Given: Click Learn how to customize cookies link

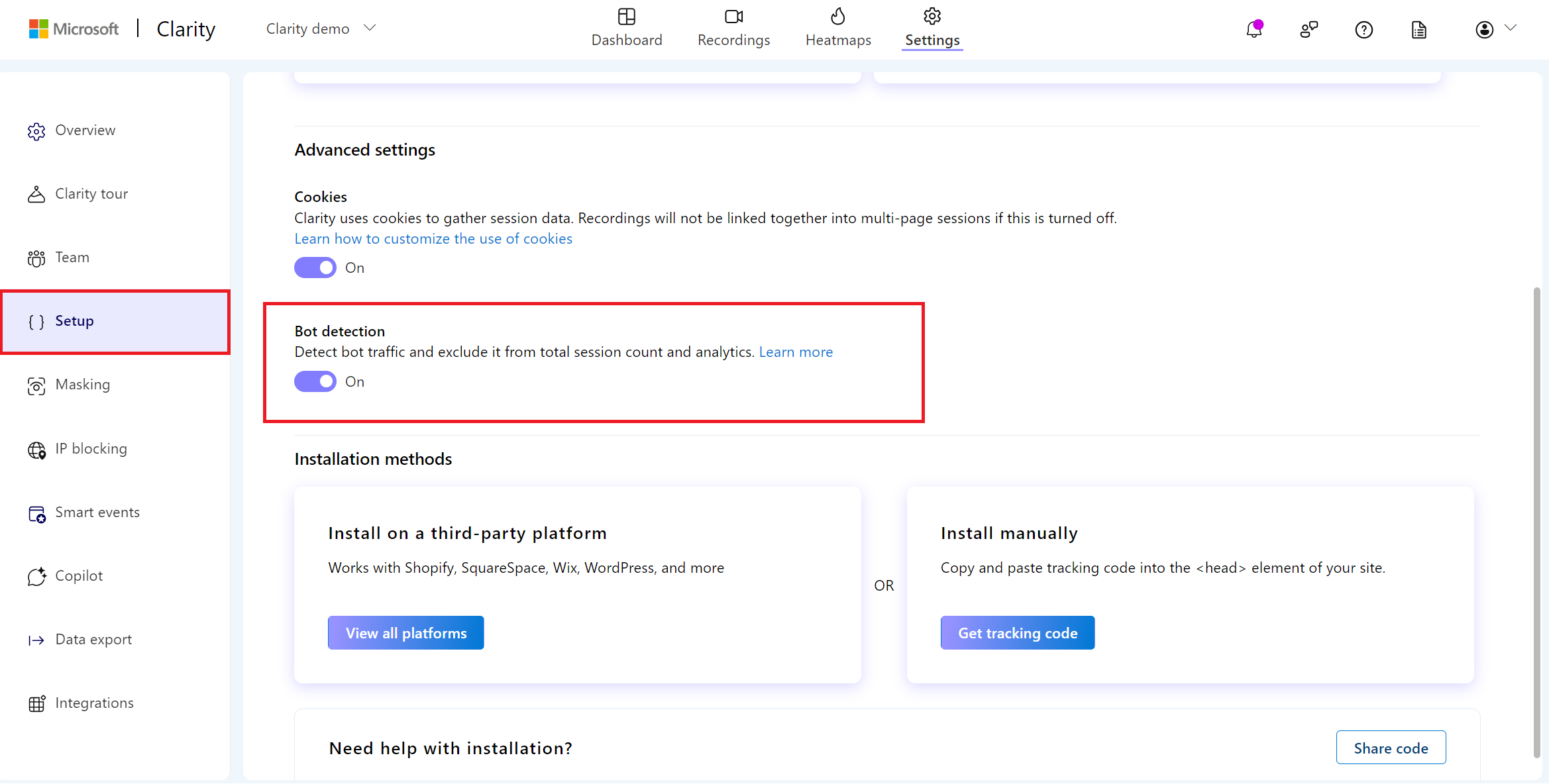Looking at the screenshot, I should point(433,238).
